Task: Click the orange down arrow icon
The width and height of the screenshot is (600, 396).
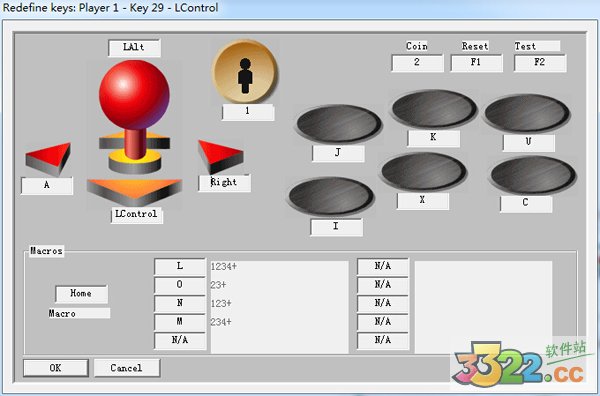Action: [134, 192]
